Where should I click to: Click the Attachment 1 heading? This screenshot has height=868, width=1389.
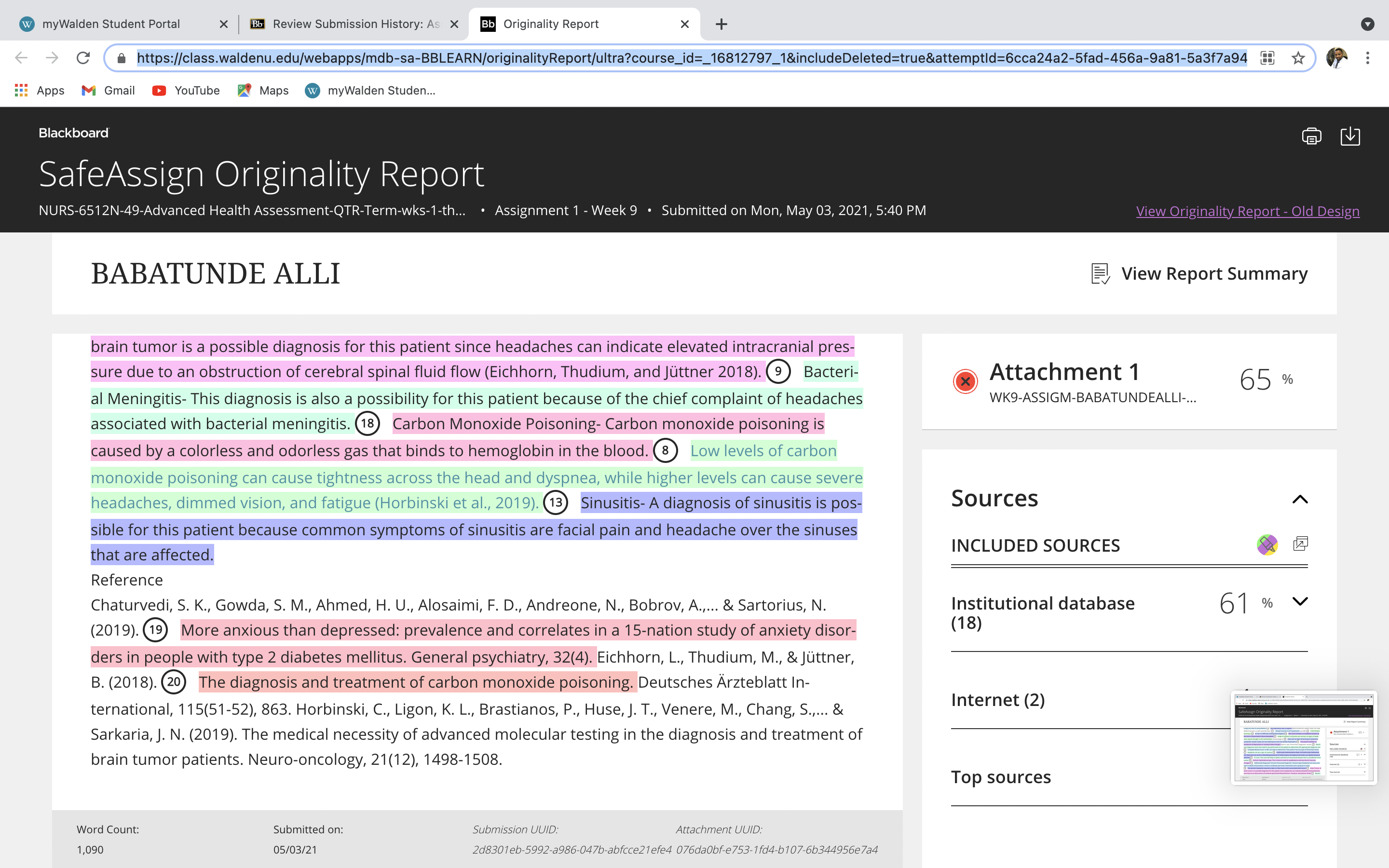[1065, 371]
